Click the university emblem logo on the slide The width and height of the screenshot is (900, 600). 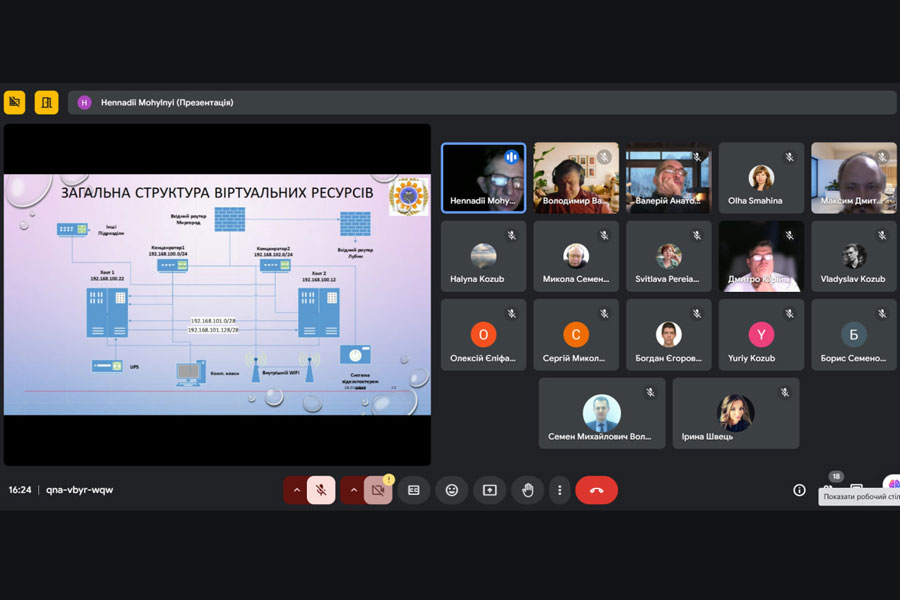tap(409, 197)
